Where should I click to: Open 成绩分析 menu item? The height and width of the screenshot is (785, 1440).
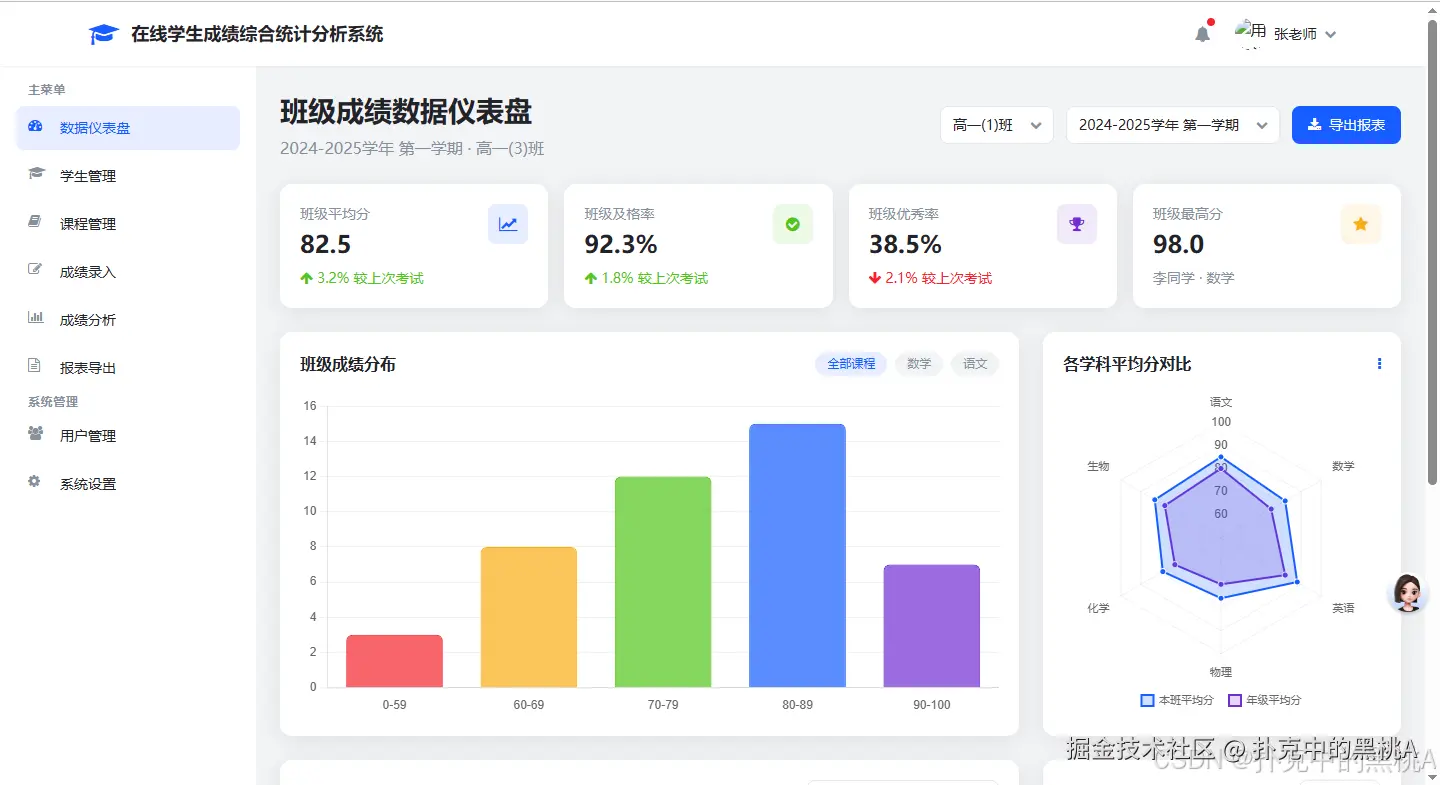128,320
